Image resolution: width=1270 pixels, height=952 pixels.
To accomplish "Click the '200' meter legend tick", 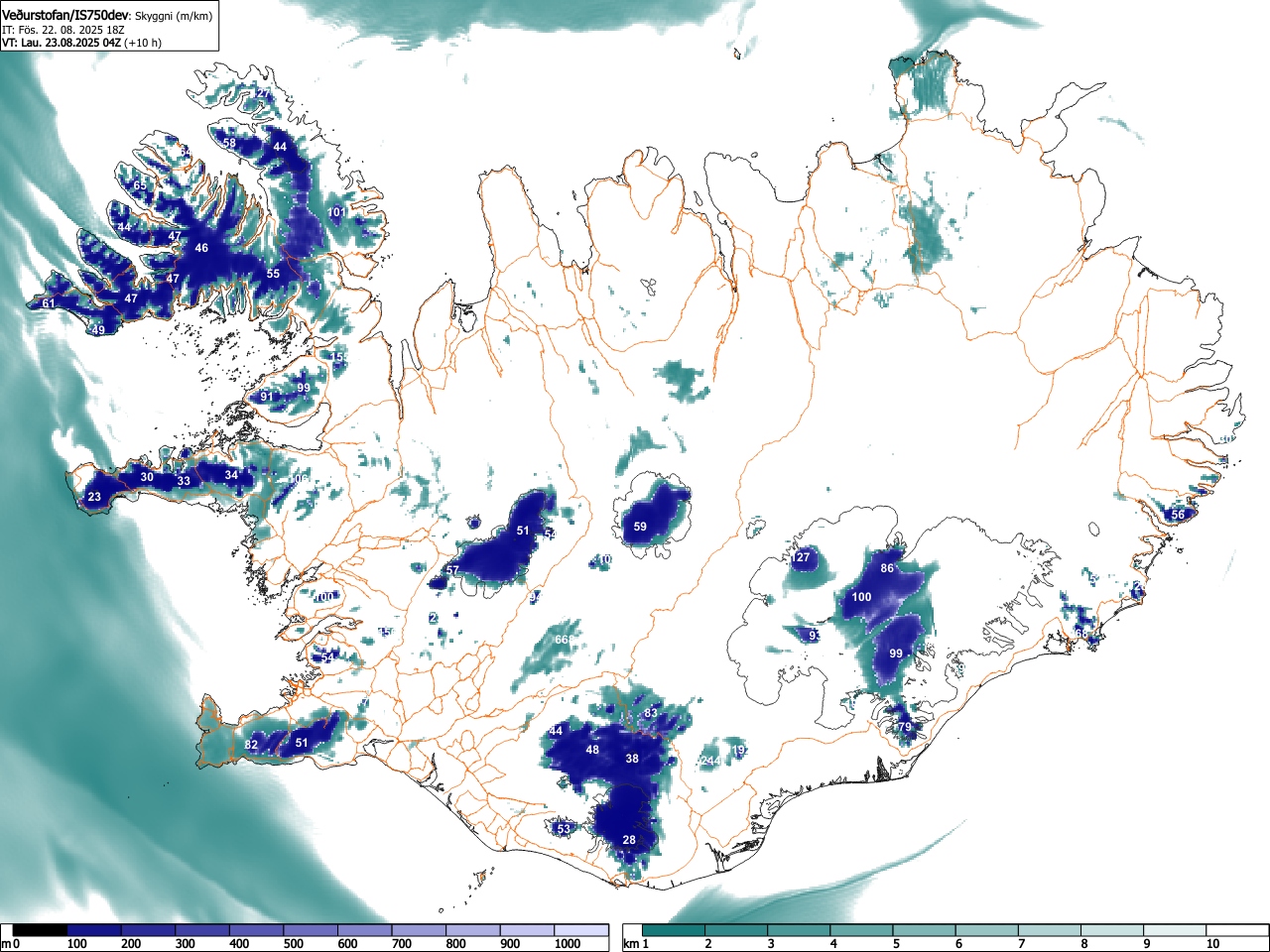I will [x=131, y=944].
